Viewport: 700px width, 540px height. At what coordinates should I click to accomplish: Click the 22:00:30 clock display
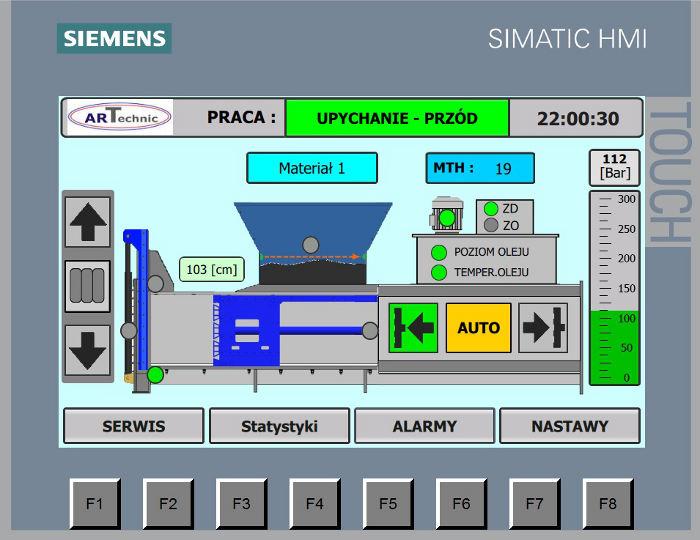pyautogui.click(x=578, y=118)
